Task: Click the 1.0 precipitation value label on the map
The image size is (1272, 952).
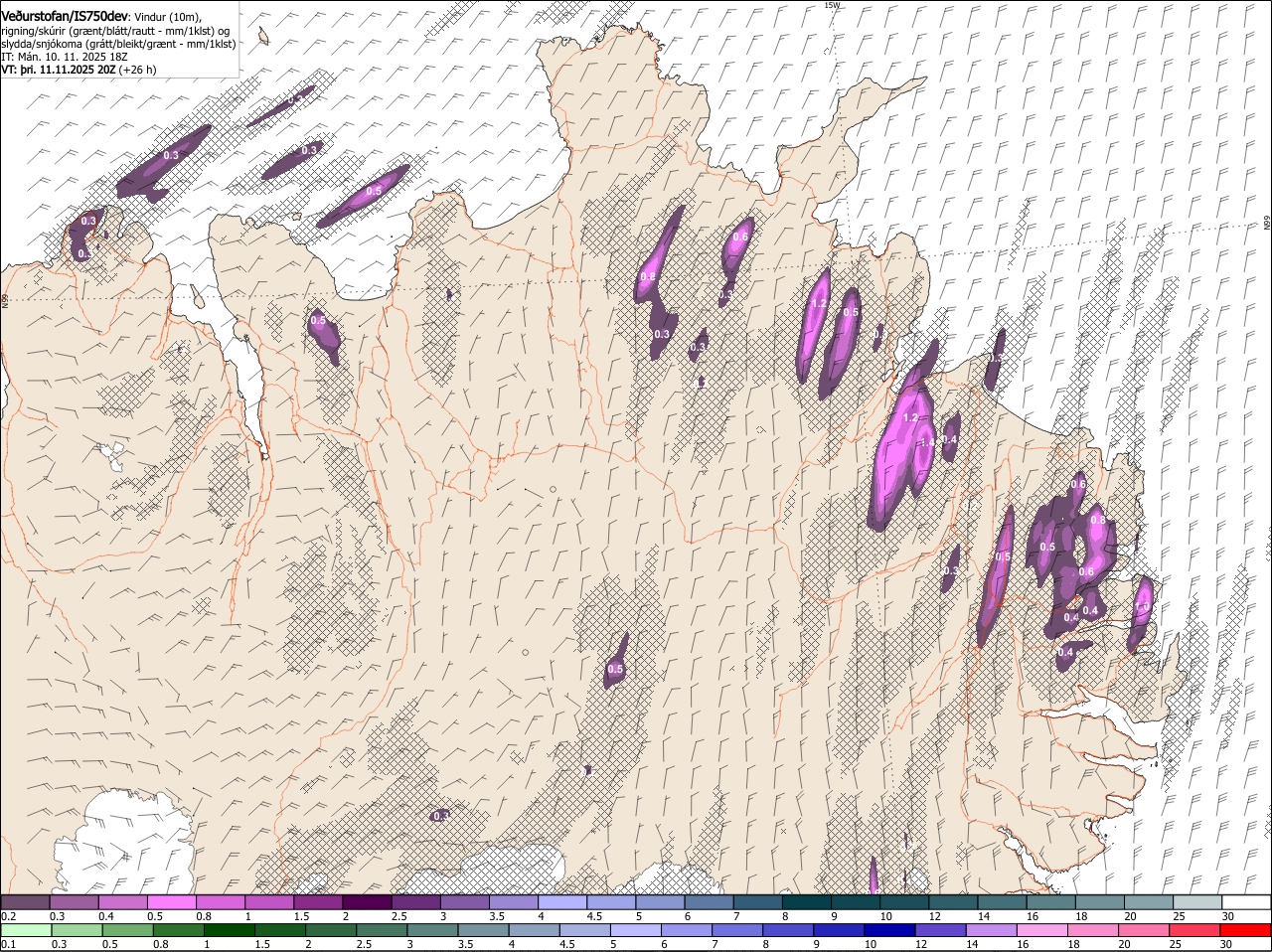Action: tap(1143, 606)
